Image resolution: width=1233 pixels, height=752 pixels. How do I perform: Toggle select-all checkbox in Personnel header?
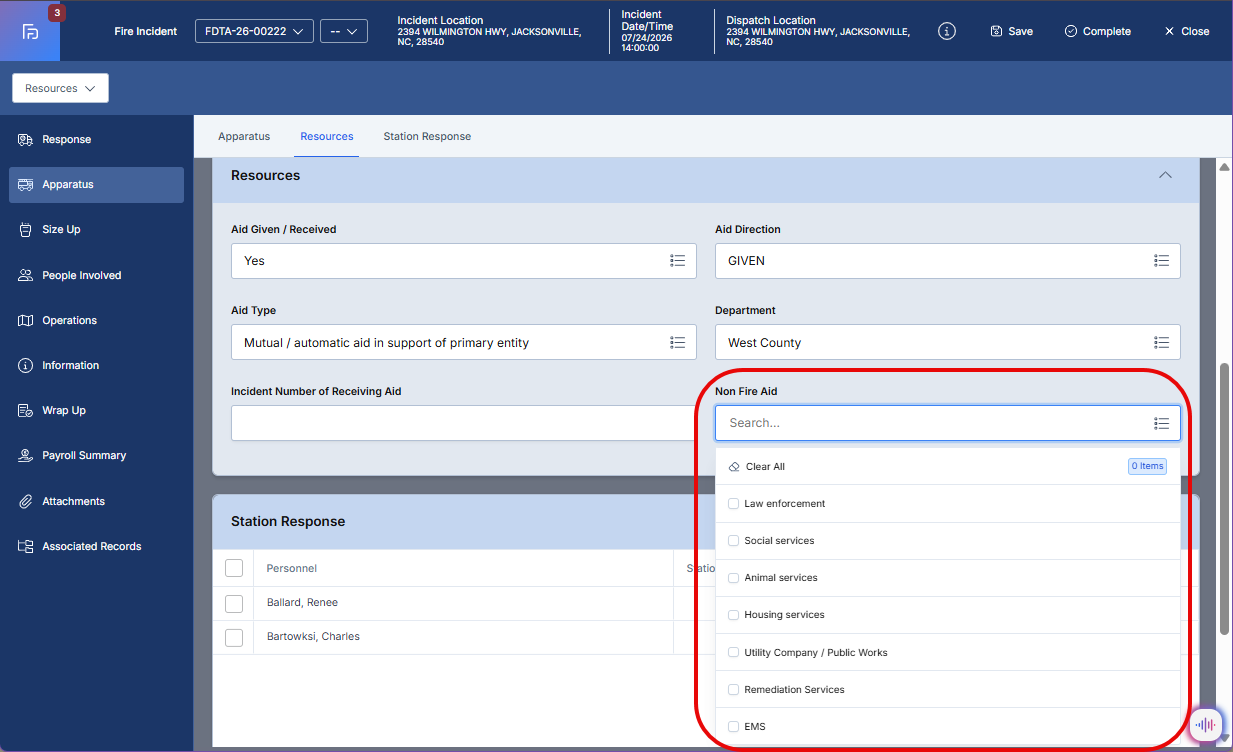234,568
